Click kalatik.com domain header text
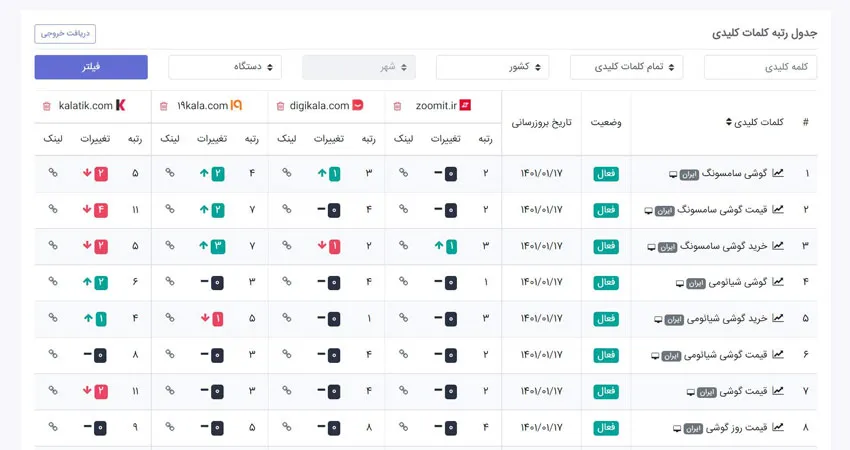Image resolution: width=850 pixels, height=450 pixels. pos(86,106)
